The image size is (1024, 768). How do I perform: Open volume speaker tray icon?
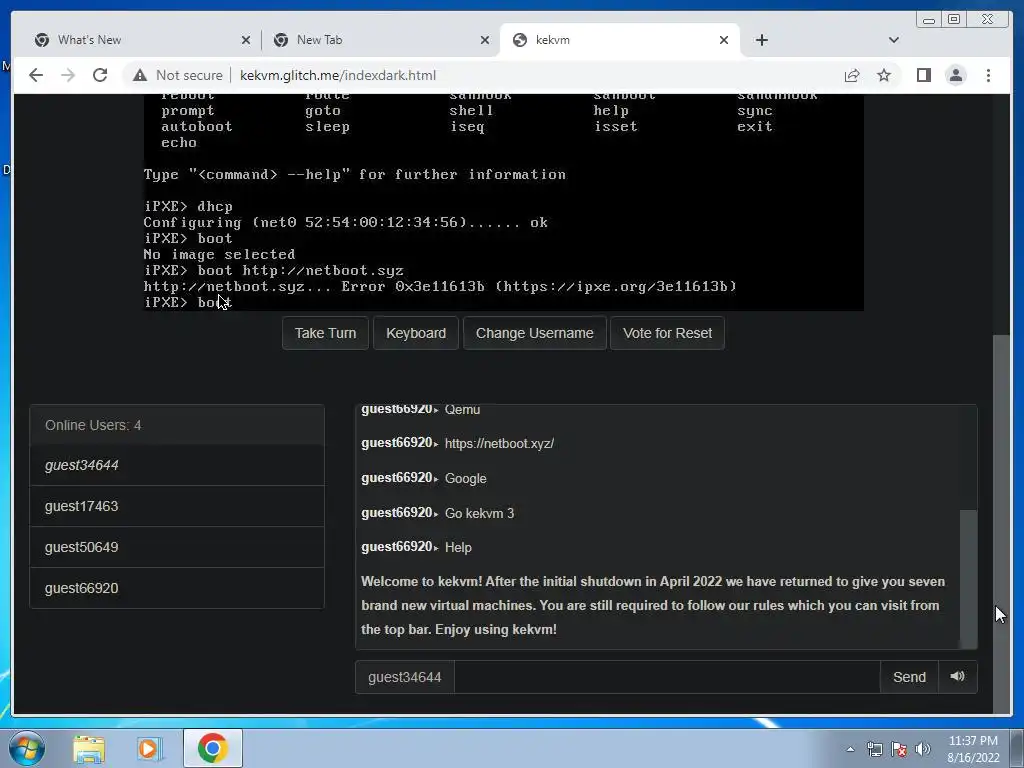tap(923, 749)
